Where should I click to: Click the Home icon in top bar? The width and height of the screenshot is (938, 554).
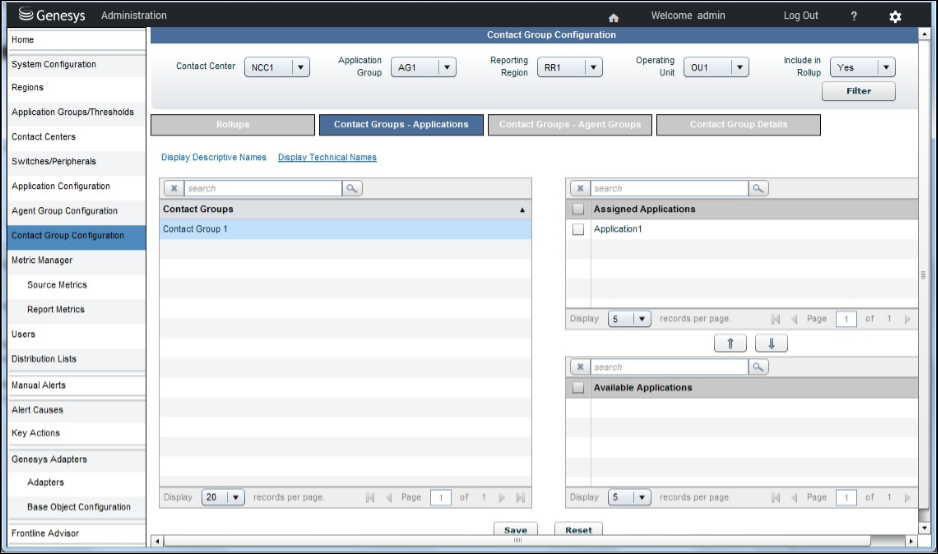(614, 17)
